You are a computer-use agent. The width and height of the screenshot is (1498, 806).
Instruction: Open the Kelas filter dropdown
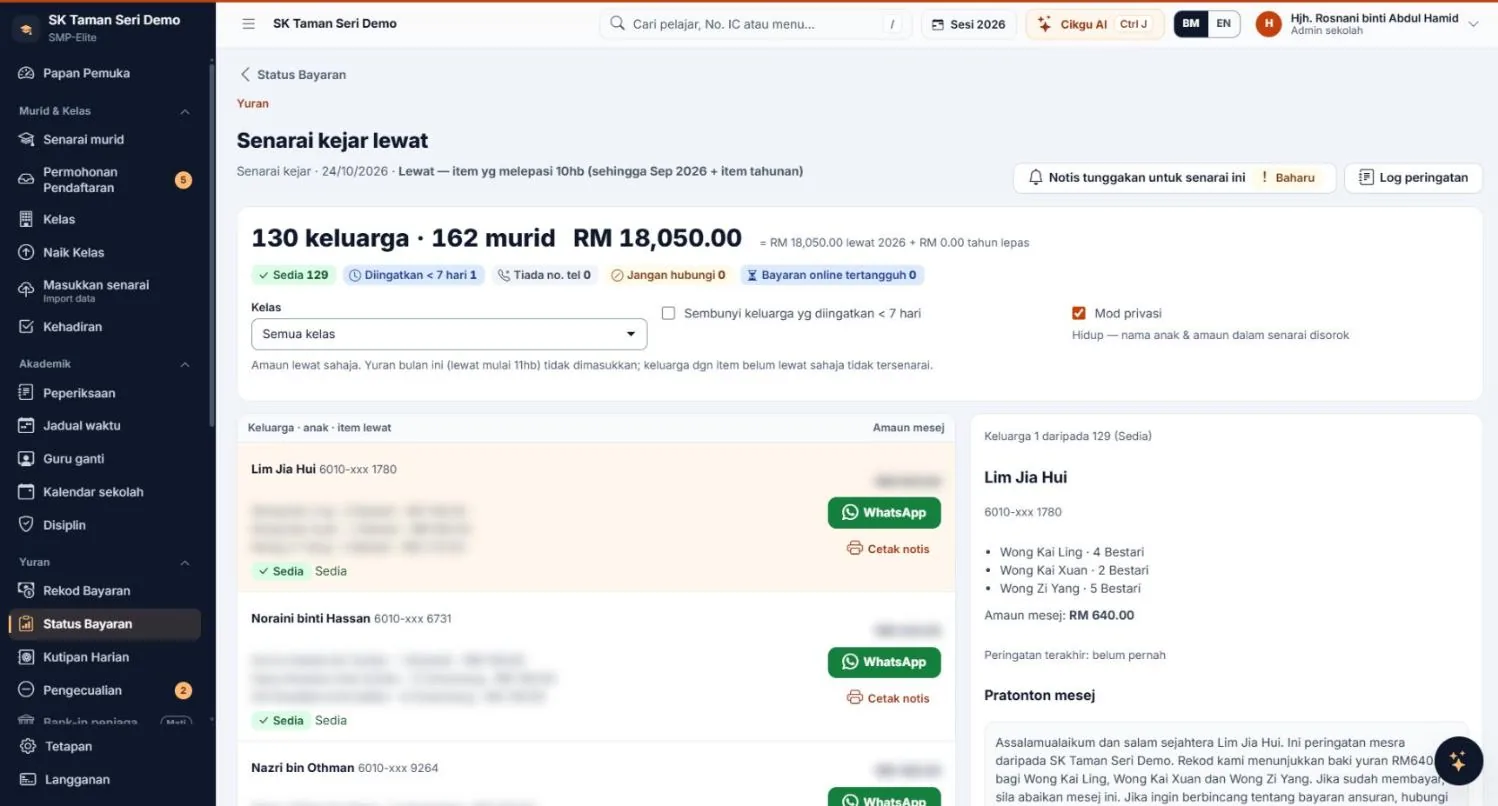pos(449,334)
